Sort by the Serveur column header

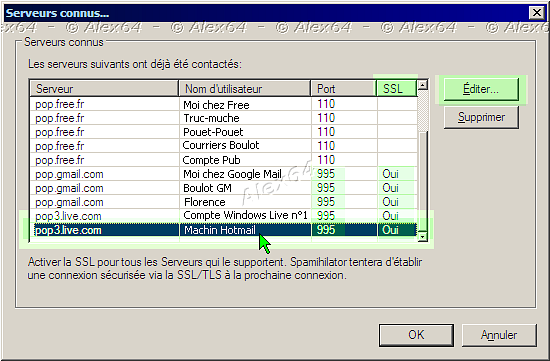(104, 88)
